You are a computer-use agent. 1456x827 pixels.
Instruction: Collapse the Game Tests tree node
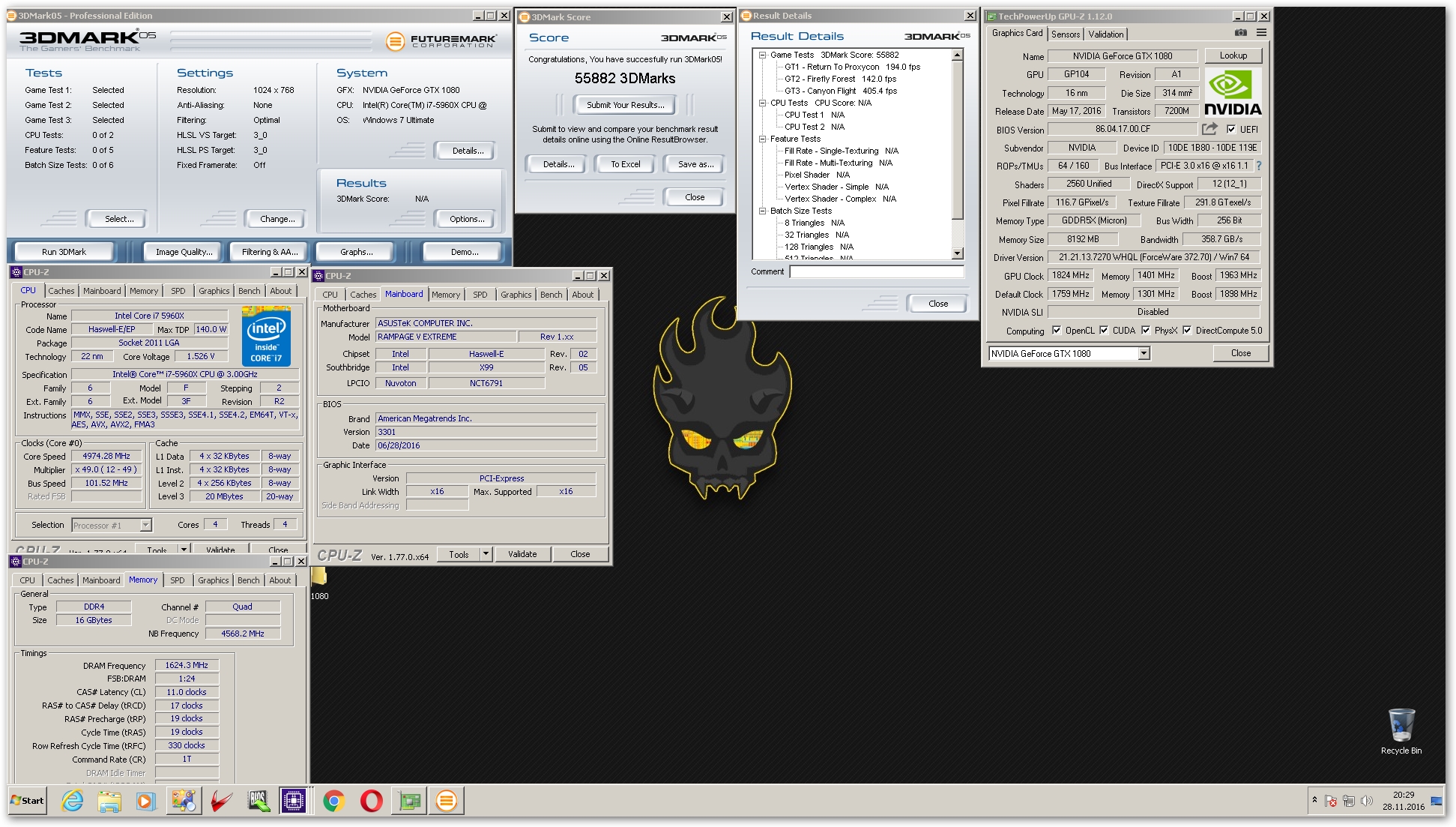pyautogui.click(x=763, y=55)
